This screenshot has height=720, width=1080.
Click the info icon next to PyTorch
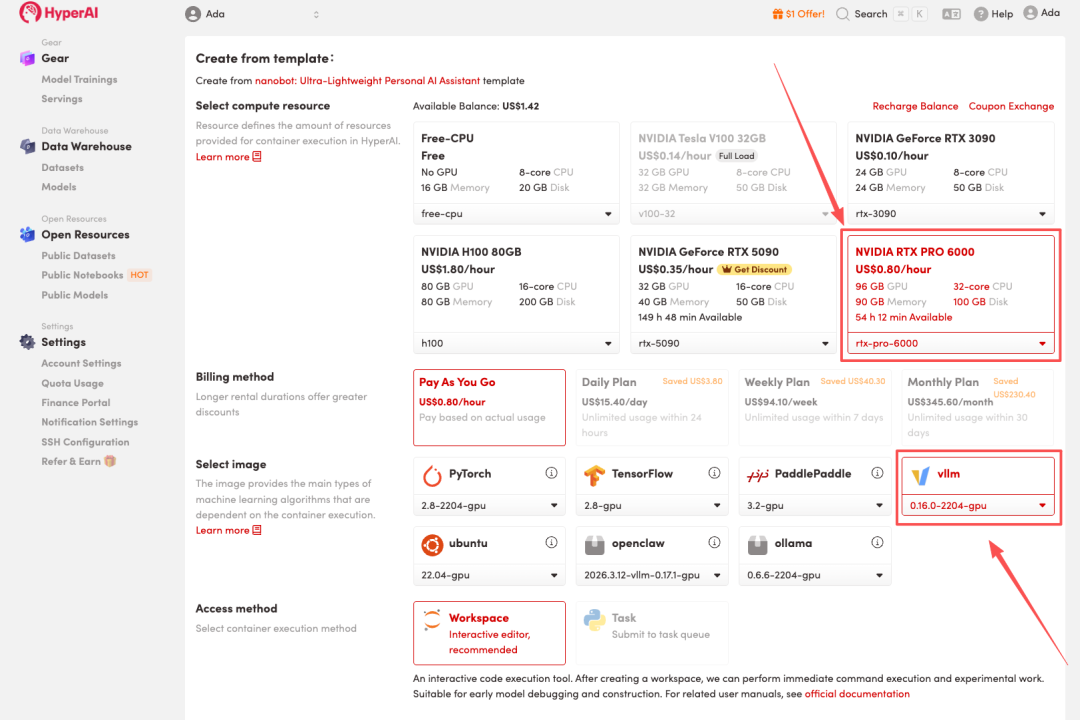(551, 473)
